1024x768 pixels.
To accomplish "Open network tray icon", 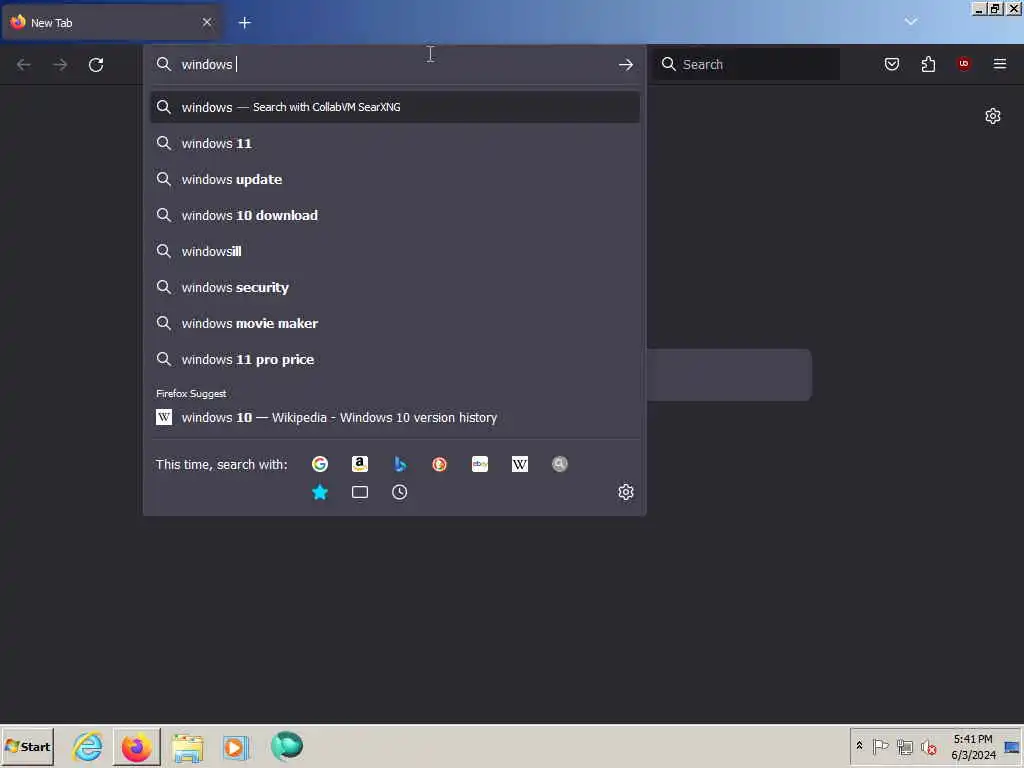I will [904, 746].
